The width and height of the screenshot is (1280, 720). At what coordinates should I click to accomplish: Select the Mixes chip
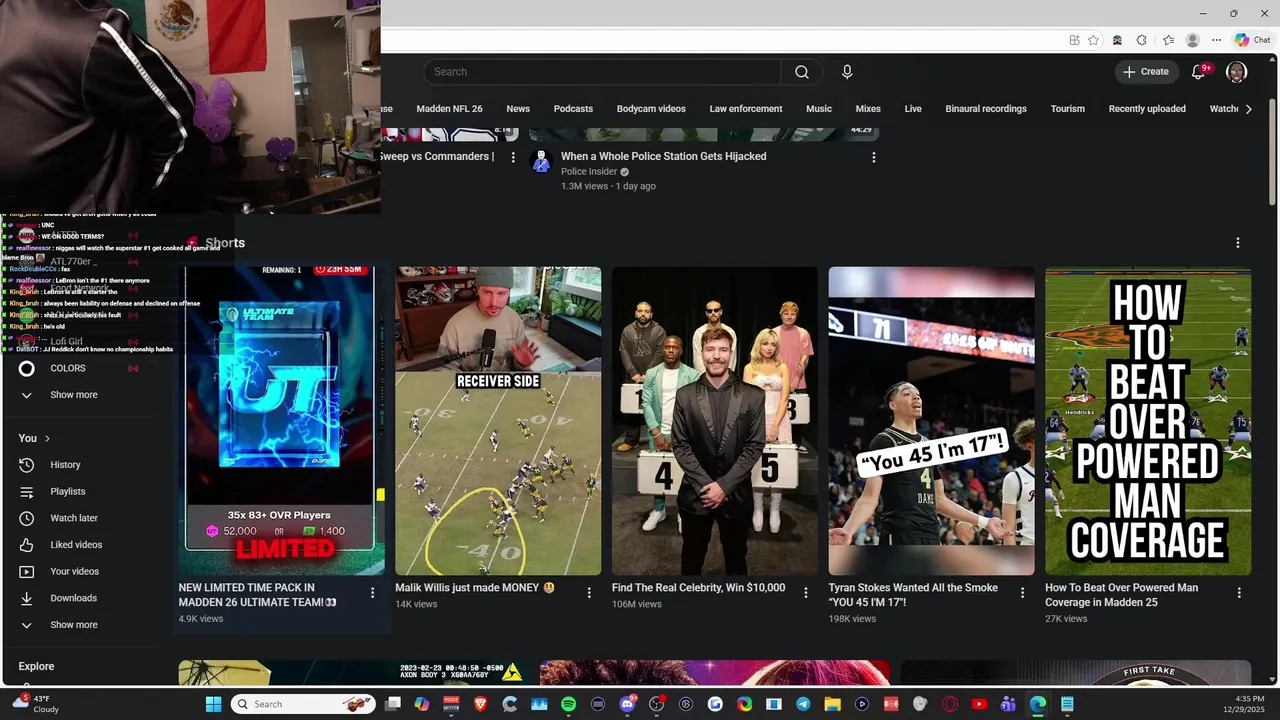pyautogui.click(x=868, y=109)
